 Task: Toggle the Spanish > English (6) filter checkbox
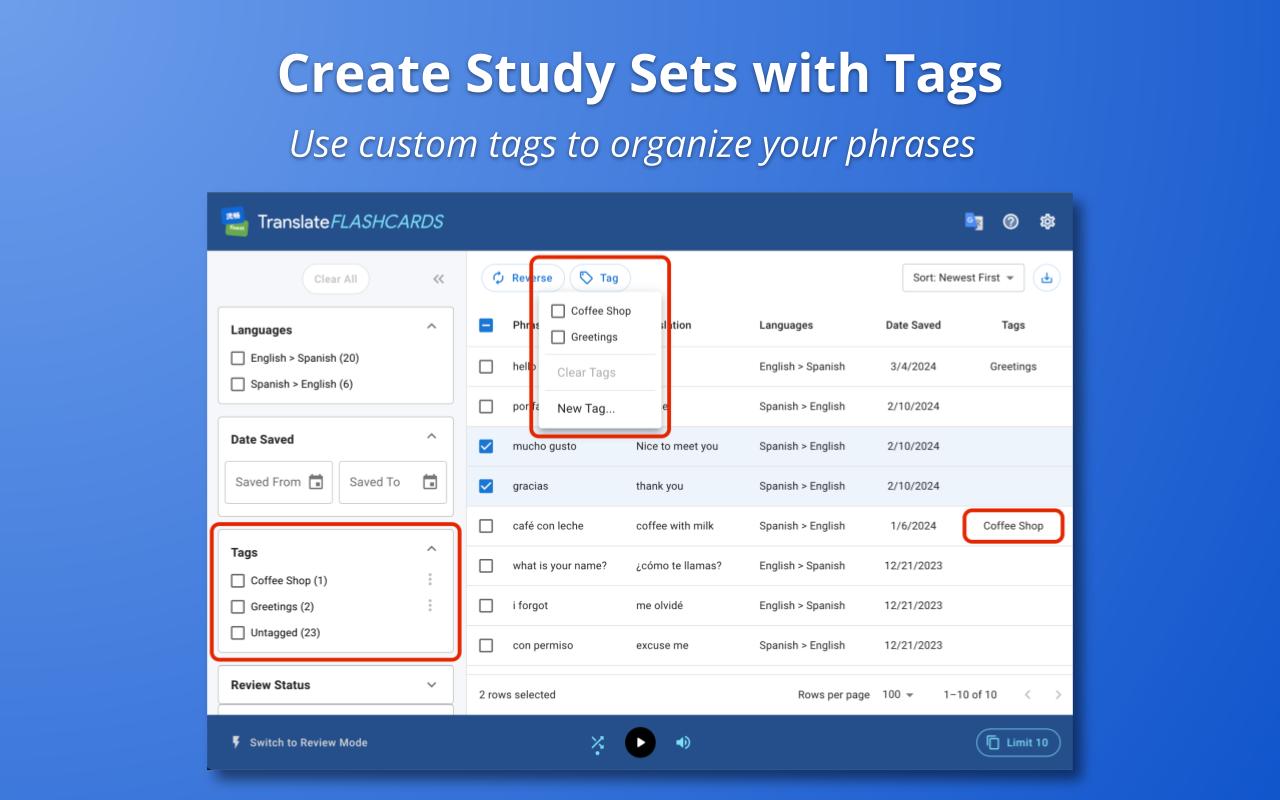tap(238, 384)
